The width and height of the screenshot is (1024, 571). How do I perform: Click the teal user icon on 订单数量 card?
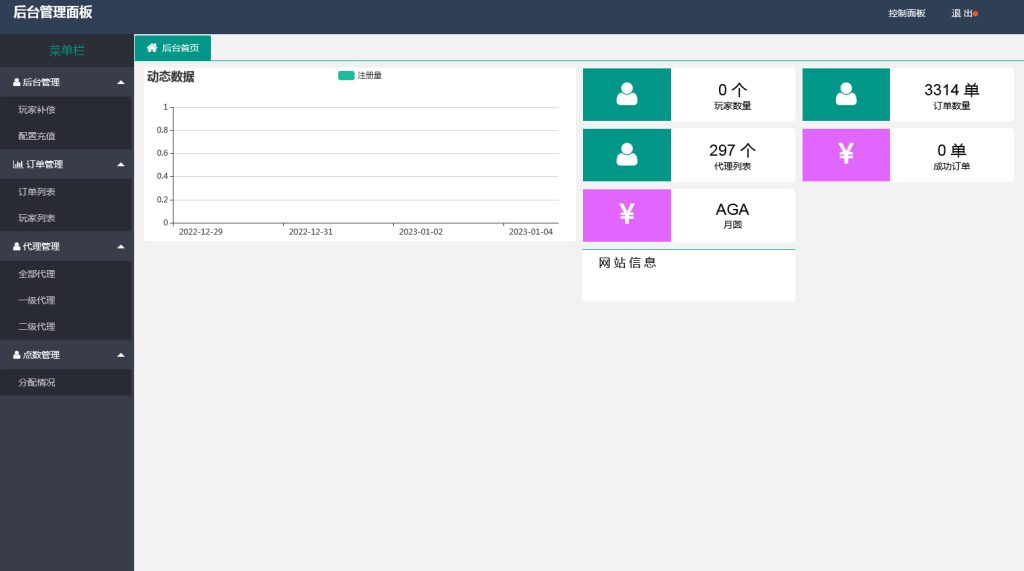coord(846,94)
